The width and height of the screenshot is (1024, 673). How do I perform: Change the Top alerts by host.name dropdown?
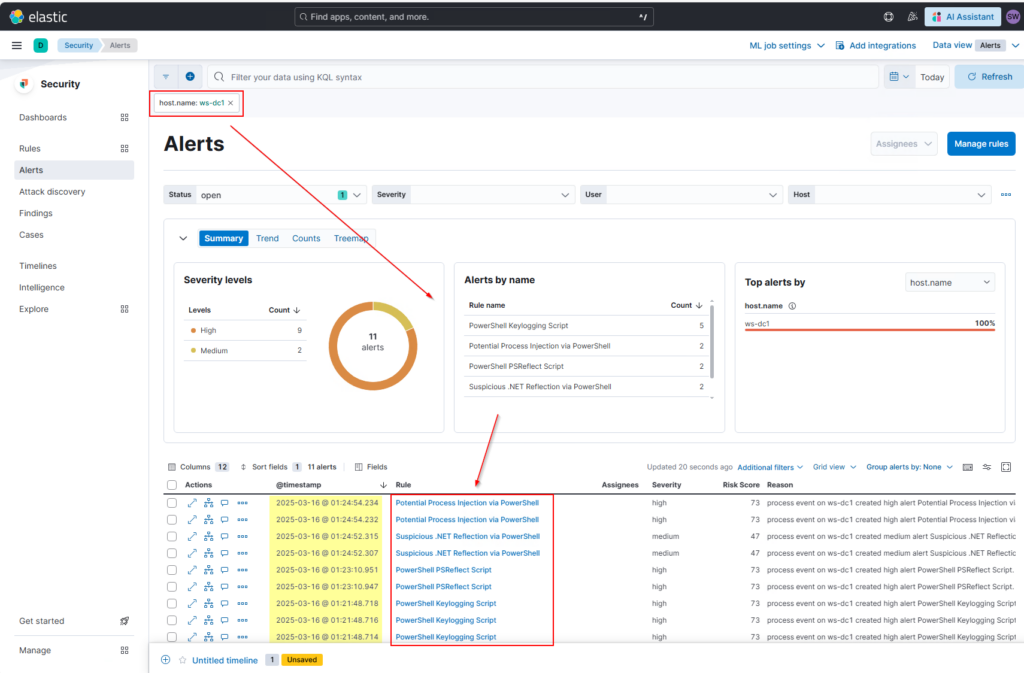click(950, 283)
